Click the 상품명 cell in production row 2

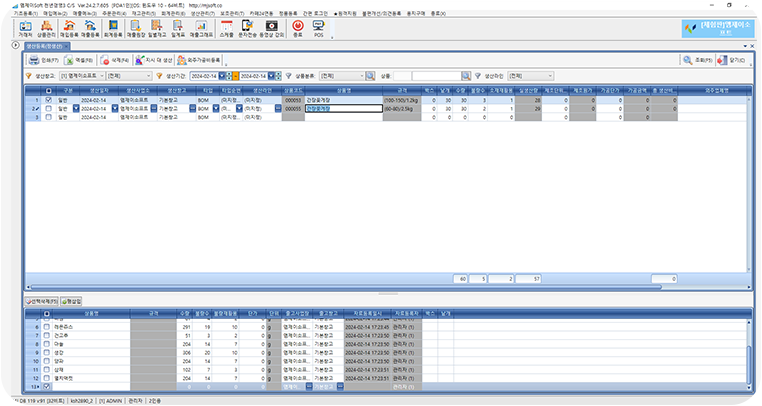point(344,109)
